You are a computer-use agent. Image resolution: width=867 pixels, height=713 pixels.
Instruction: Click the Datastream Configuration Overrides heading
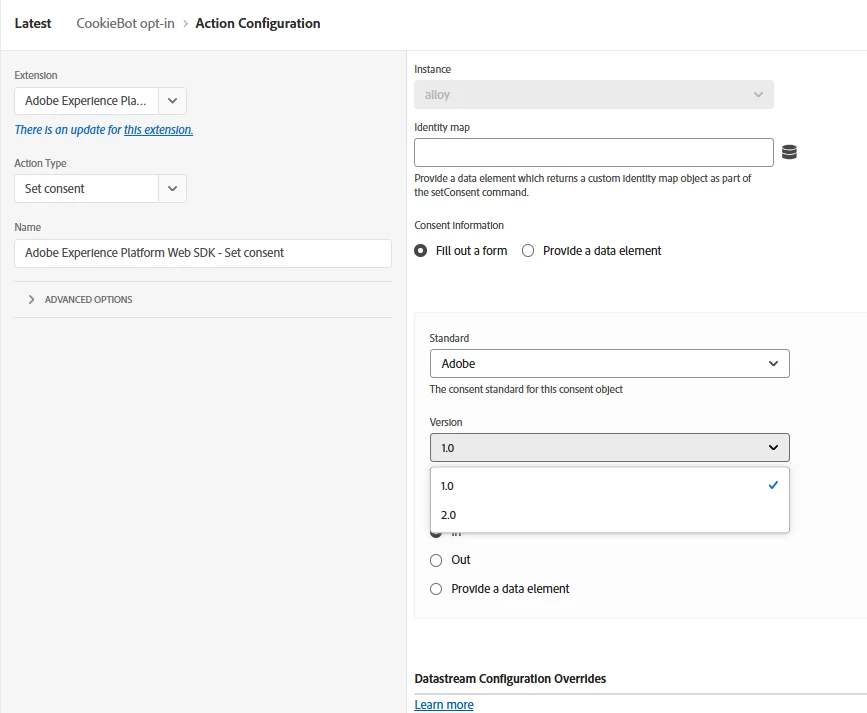point(510,679)
